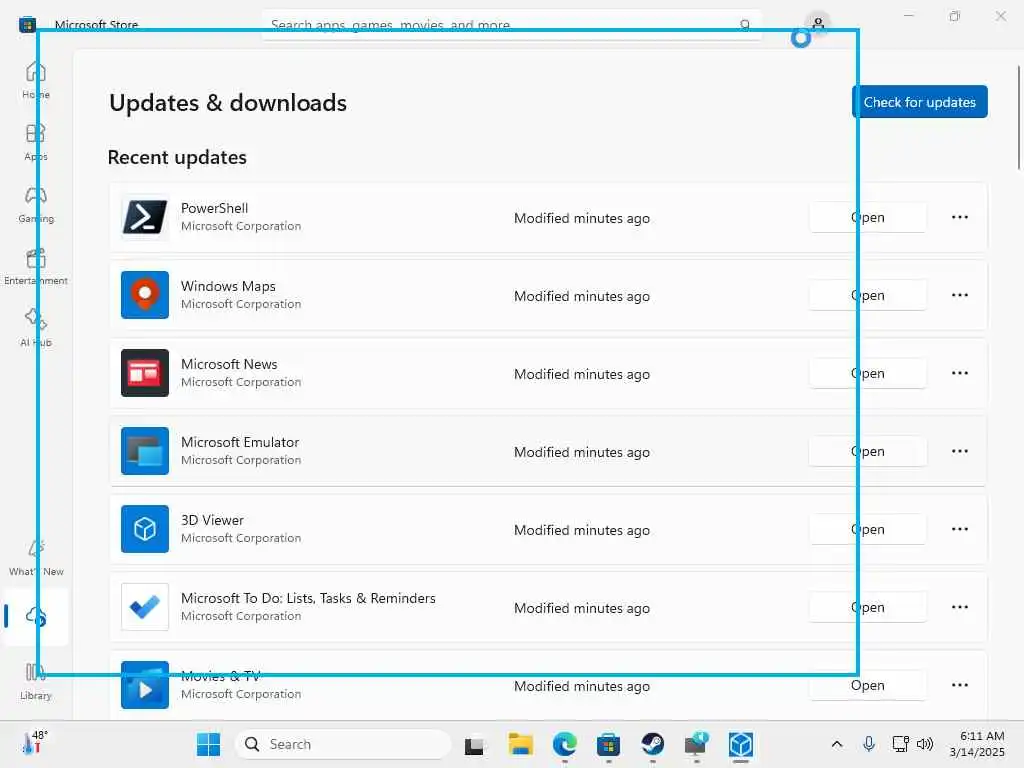Open the Gaming section
This screenshot has height=768, width=1024.
click(35, 204)
